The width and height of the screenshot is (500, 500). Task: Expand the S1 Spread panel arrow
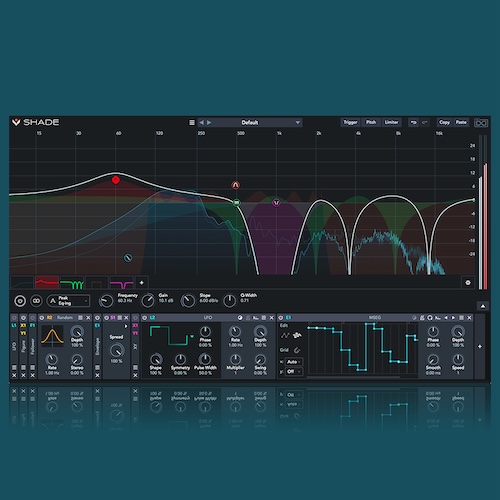pos(126,326)
